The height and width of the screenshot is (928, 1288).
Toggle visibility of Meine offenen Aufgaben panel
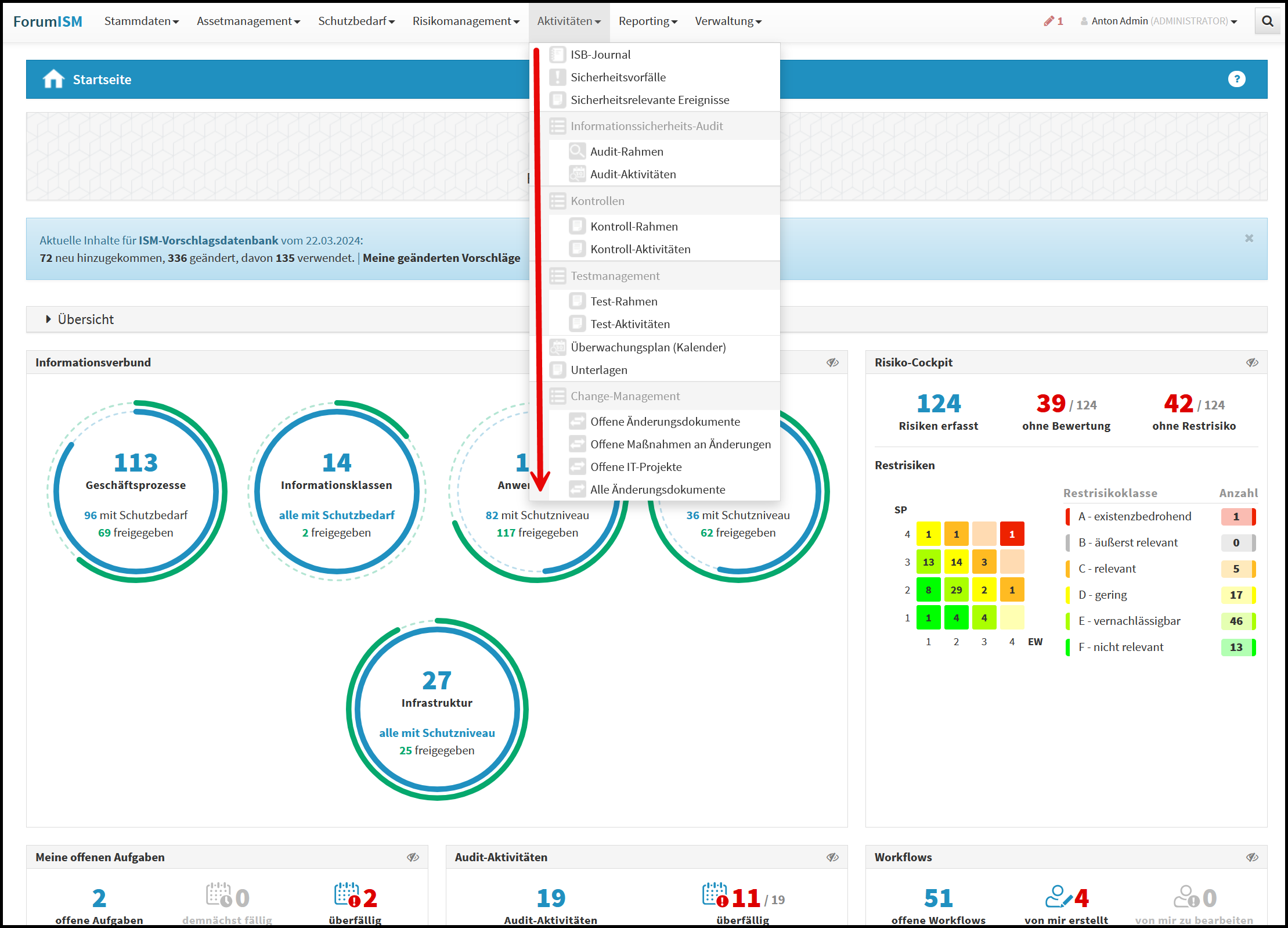coord(413,857)
